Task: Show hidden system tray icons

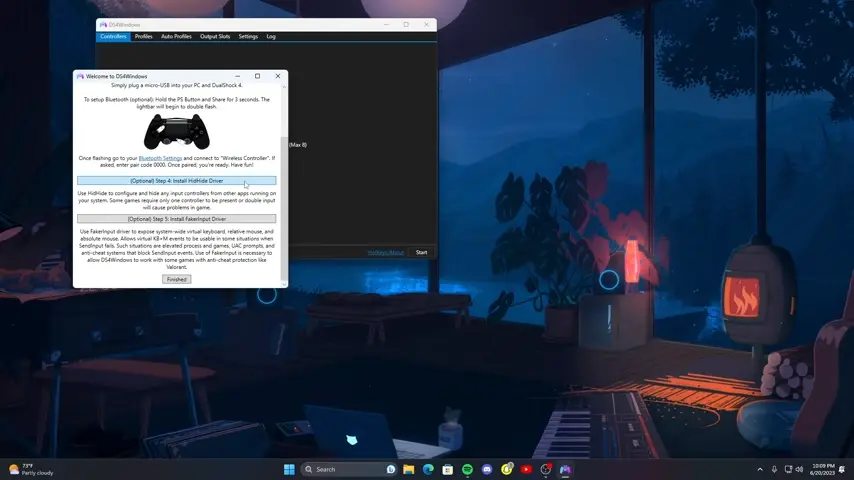Action: [760, 470]
